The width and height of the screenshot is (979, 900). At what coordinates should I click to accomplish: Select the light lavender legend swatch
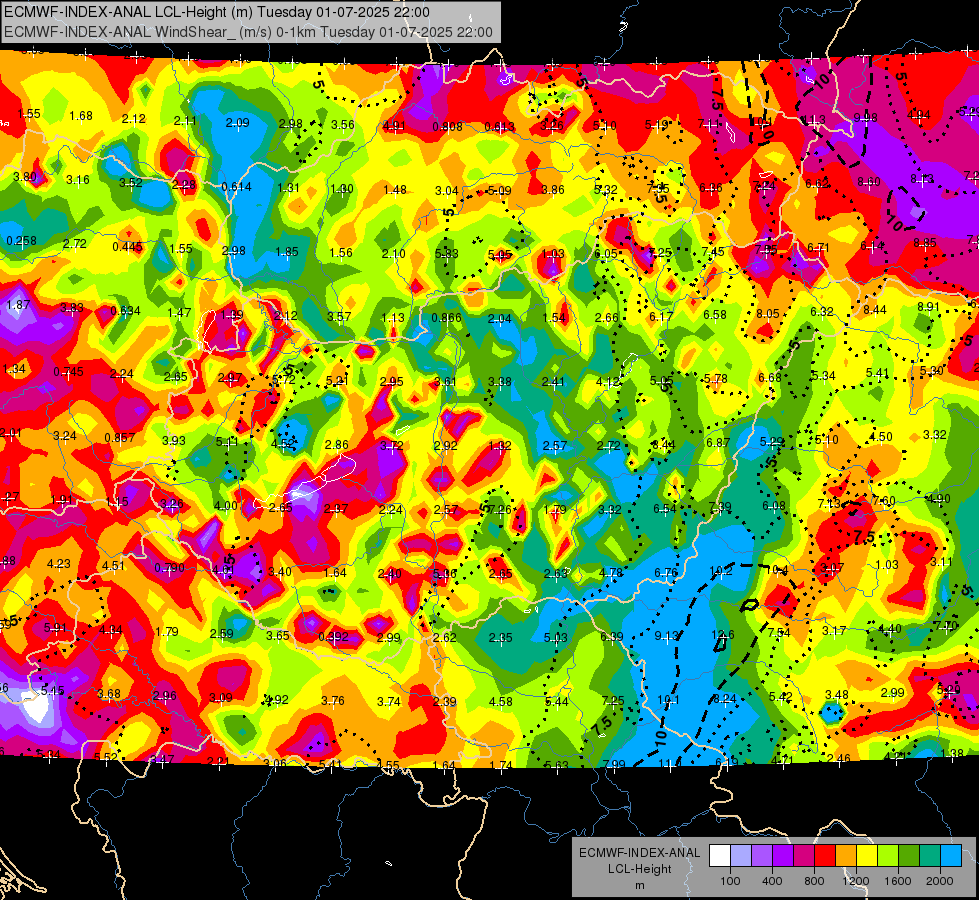(x=741, y=856)
